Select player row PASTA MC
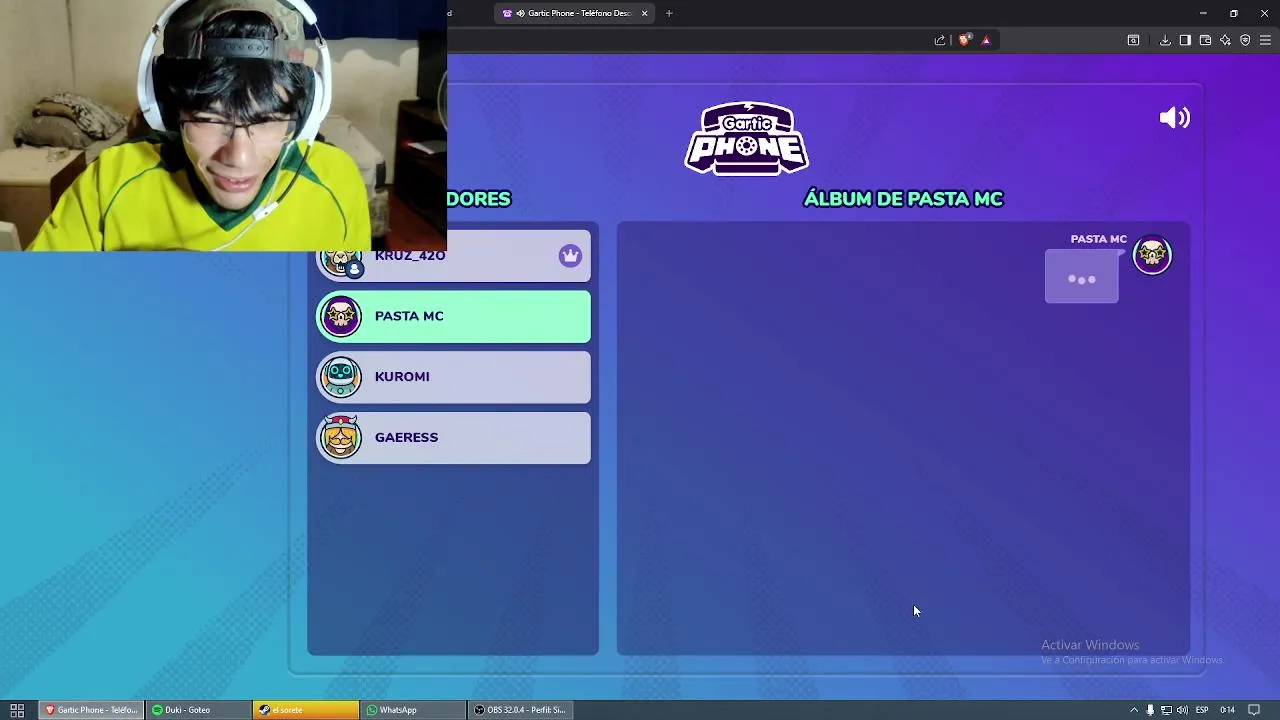This screenshot has width=1280, height=720. (x=453, y=316)
